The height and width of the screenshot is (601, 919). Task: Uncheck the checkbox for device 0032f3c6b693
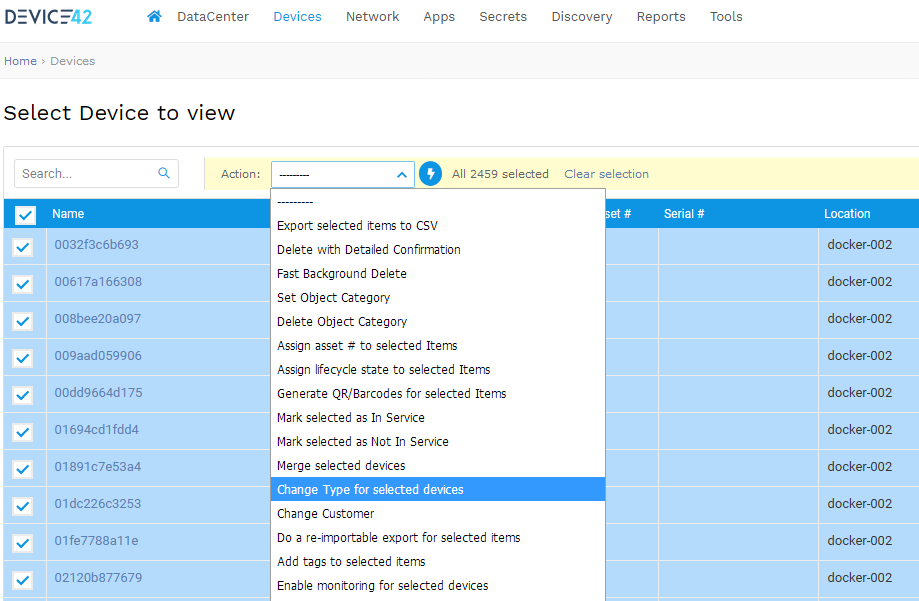tap(24, 247)
